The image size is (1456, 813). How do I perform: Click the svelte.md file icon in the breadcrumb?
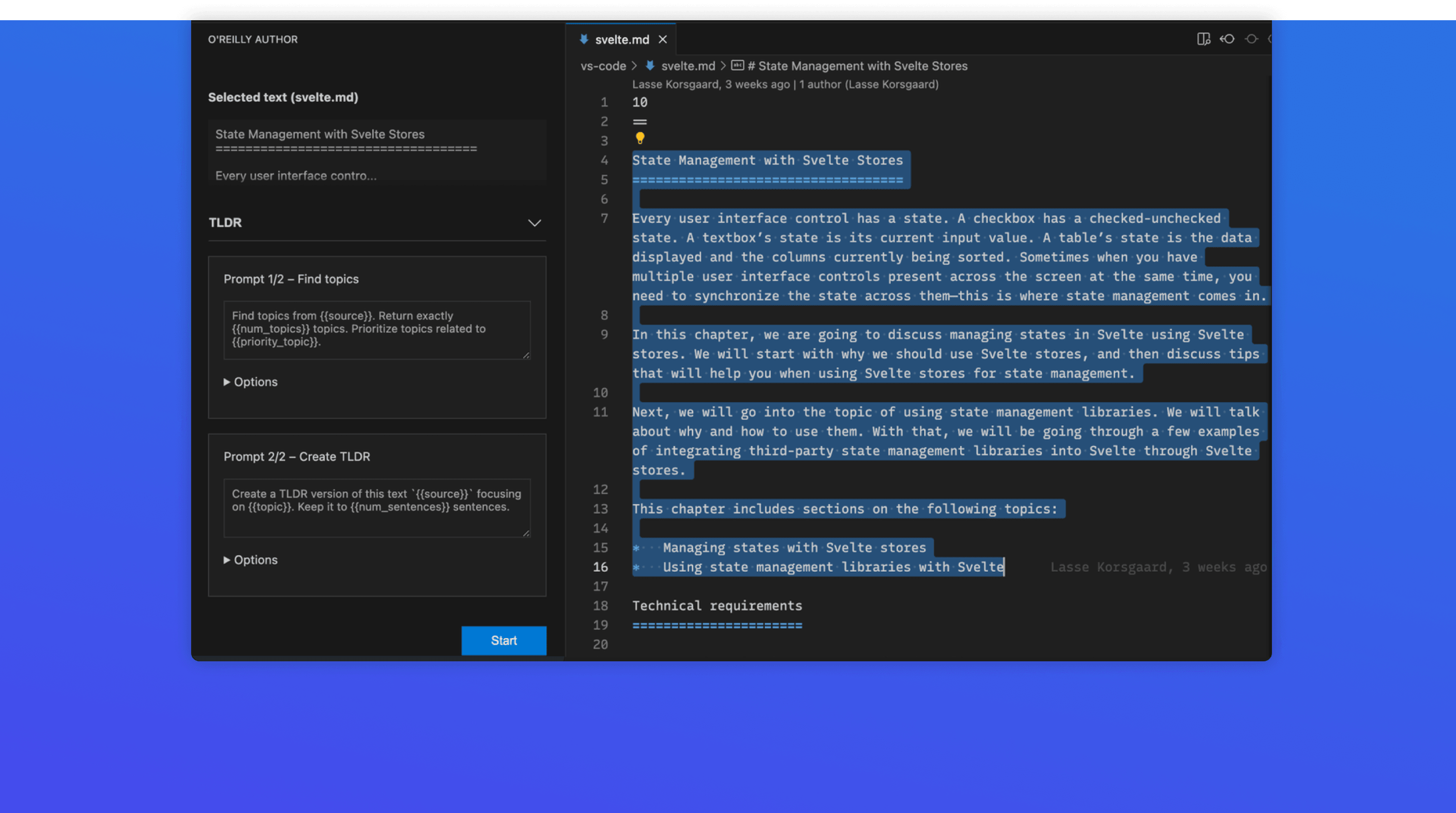650,66
